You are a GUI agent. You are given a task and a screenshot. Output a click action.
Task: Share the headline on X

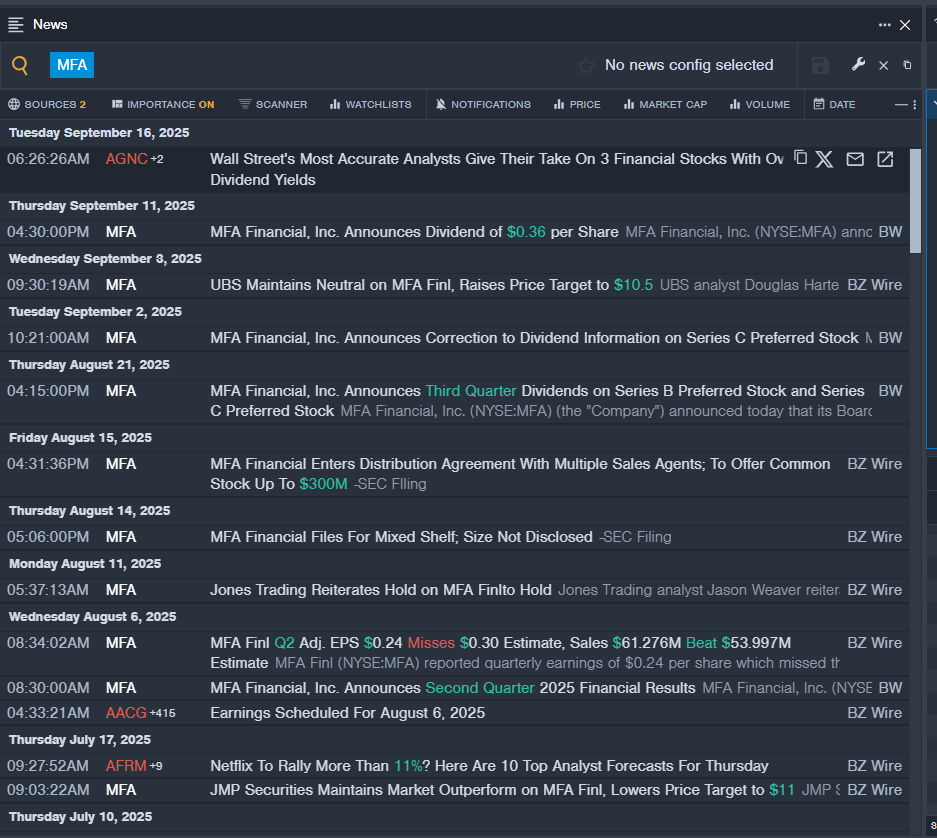pyautogui.click(x=824, y=159)
